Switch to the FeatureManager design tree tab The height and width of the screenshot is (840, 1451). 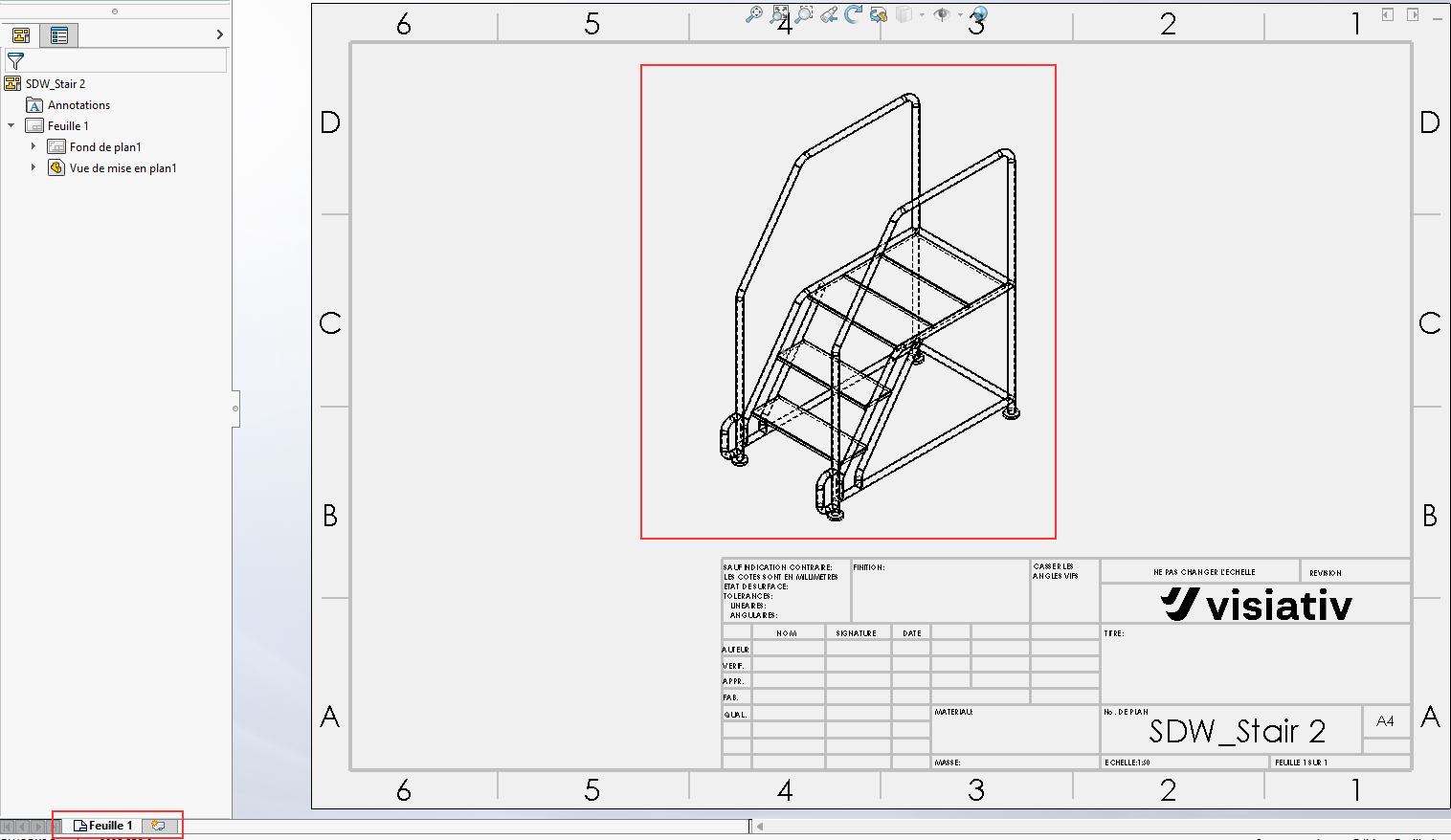(x=21, y=35)
